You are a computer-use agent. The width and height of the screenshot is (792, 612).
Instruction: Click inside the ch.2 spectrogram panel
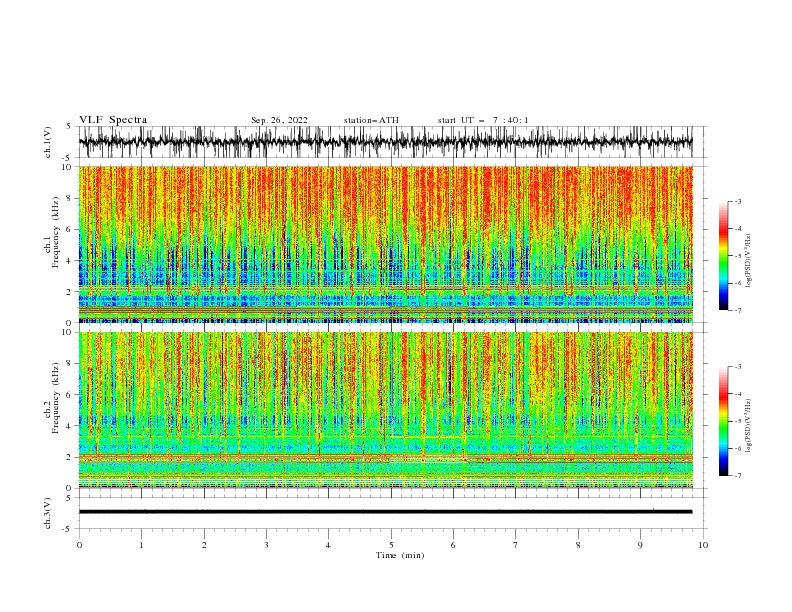point(385,410)
